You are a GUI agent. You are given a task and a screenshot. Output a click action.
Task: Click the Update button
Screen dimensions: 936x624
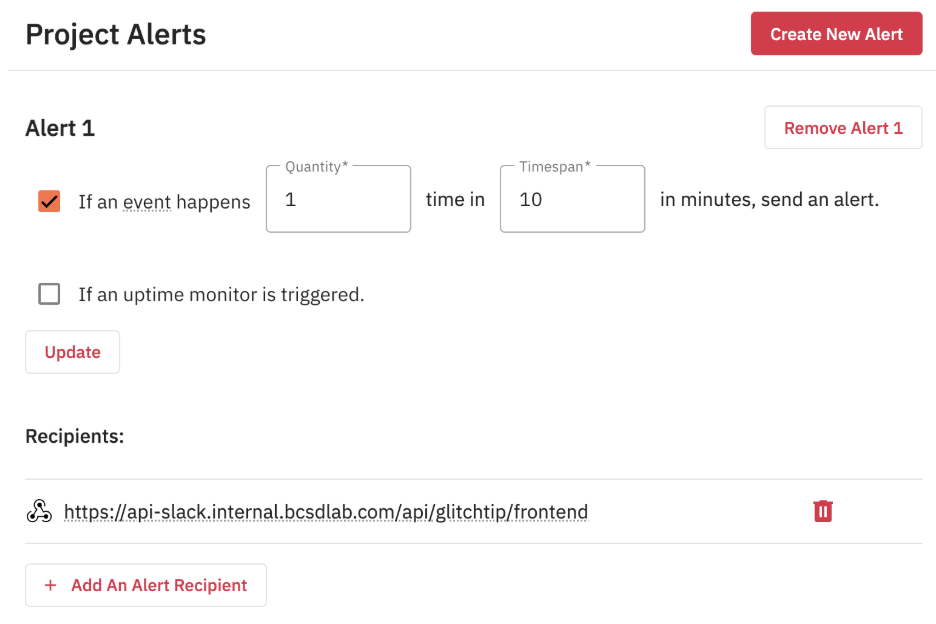[x=72, y=352]
